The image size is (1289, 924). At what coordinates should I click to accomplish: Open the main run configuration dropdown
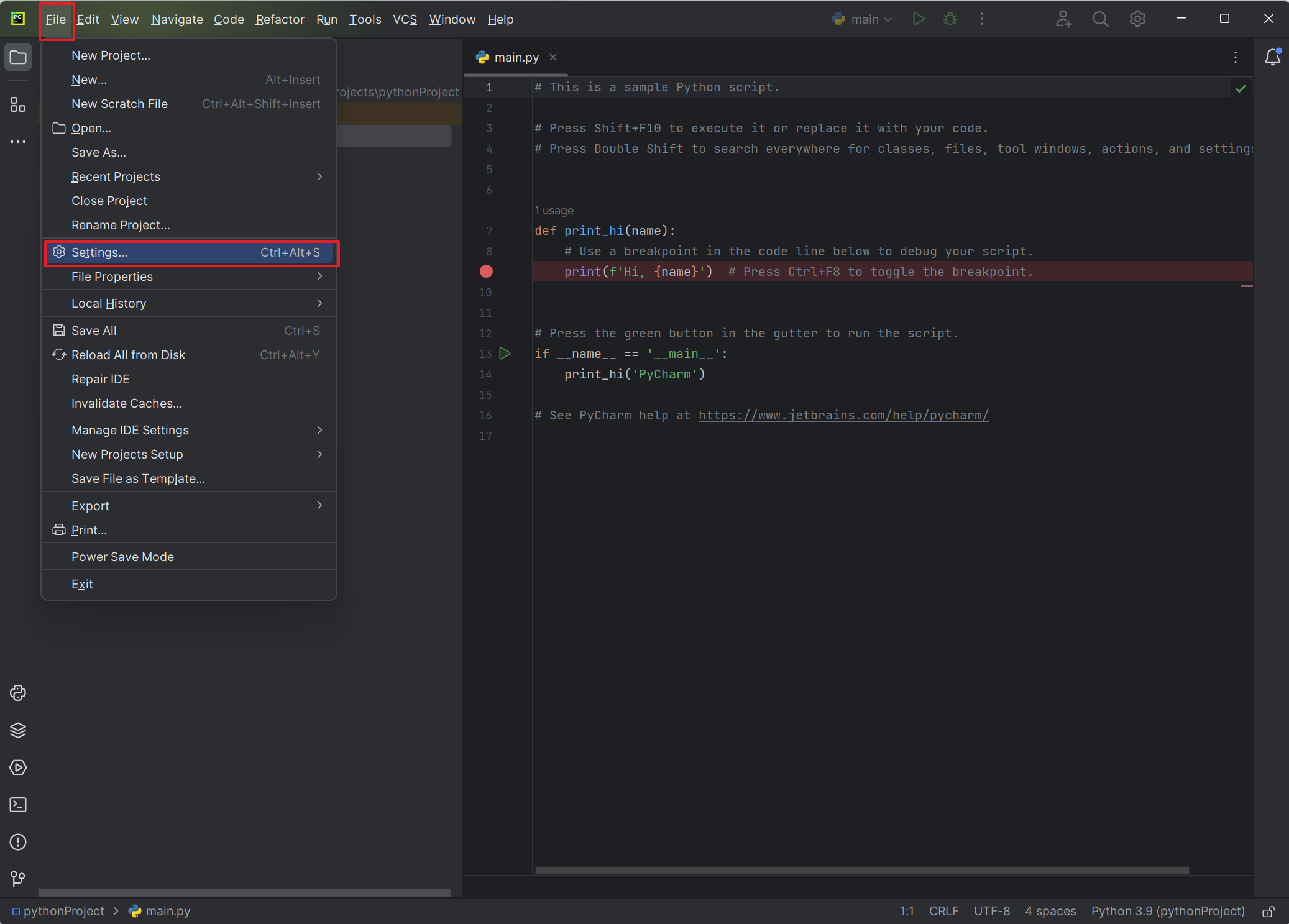[864, 19]
